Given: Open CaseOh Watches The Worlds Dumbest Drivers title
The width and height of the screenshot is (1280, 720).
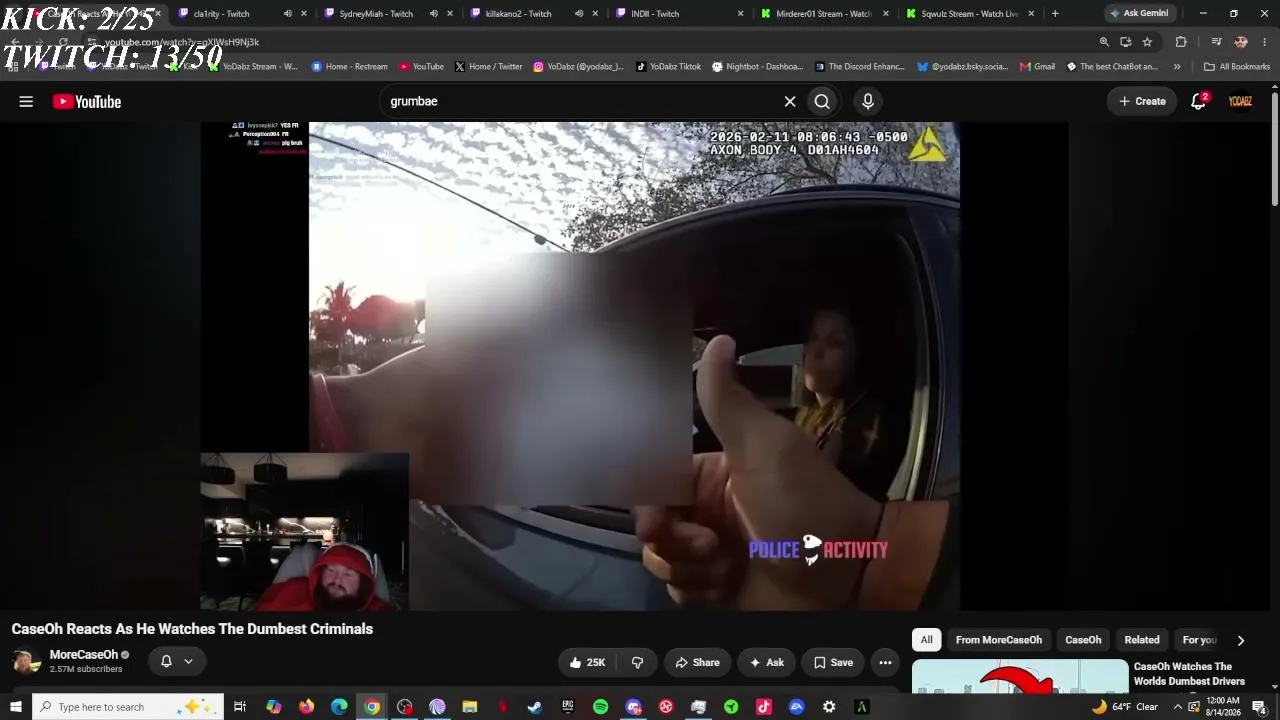Looking at the screenshot, I should click(1189, 674).
